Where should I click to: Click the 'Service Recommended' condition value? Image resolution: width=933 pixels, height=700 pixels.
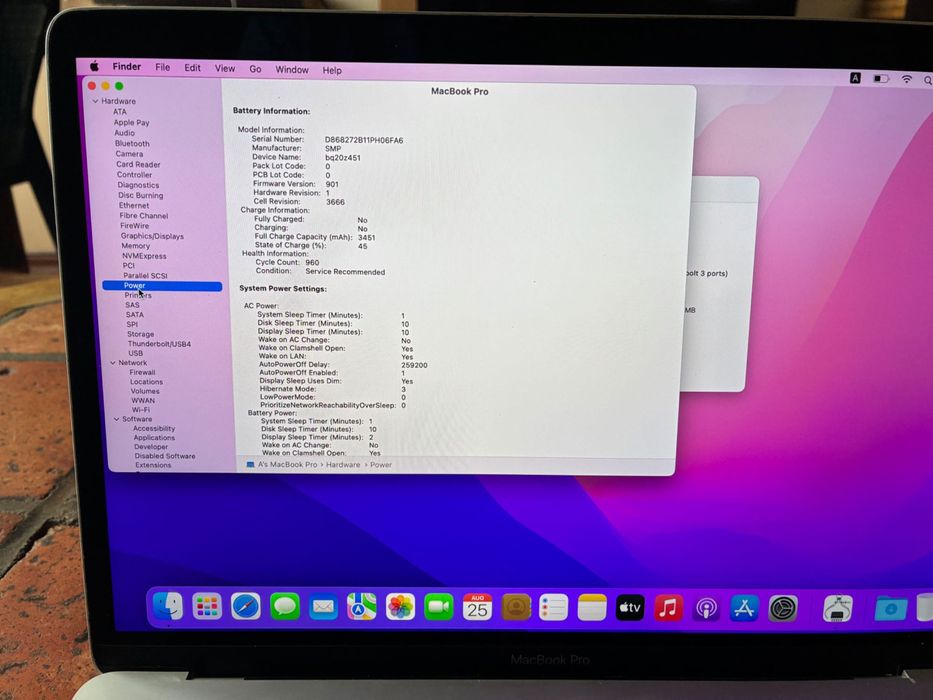345,272
